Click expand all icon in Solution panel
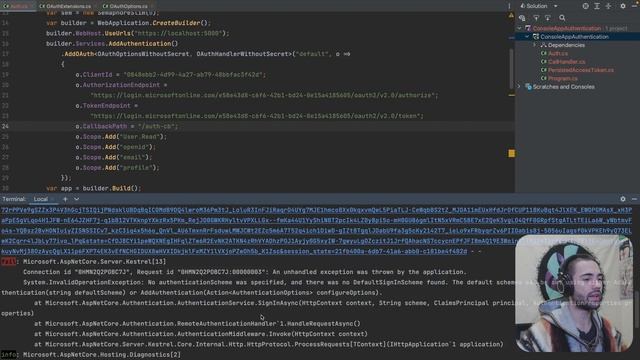The height and width of the screenshot is (360, 640). [597, 6]
